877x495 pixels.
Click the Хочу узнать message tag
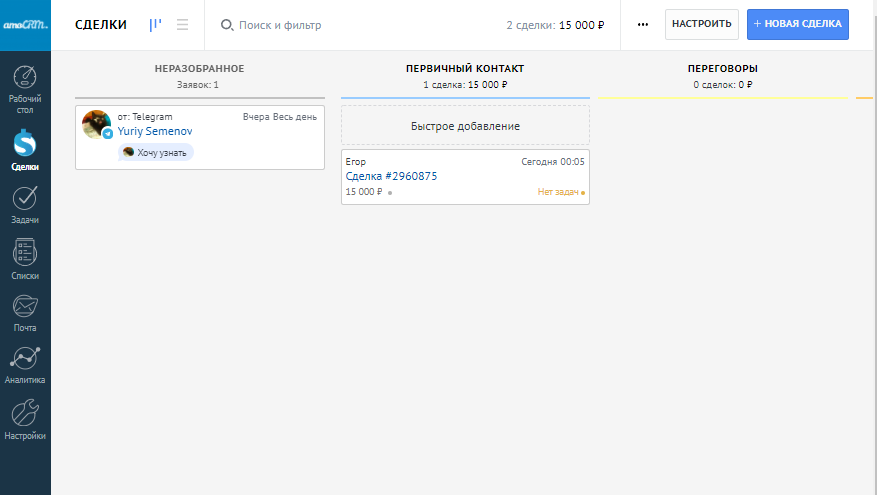pos(157,152)
